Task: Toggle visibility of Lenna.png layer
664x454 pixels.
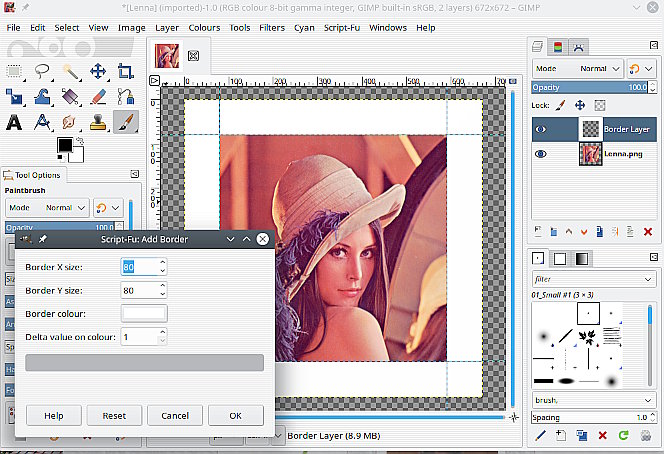Action: [x=540, y=154]
